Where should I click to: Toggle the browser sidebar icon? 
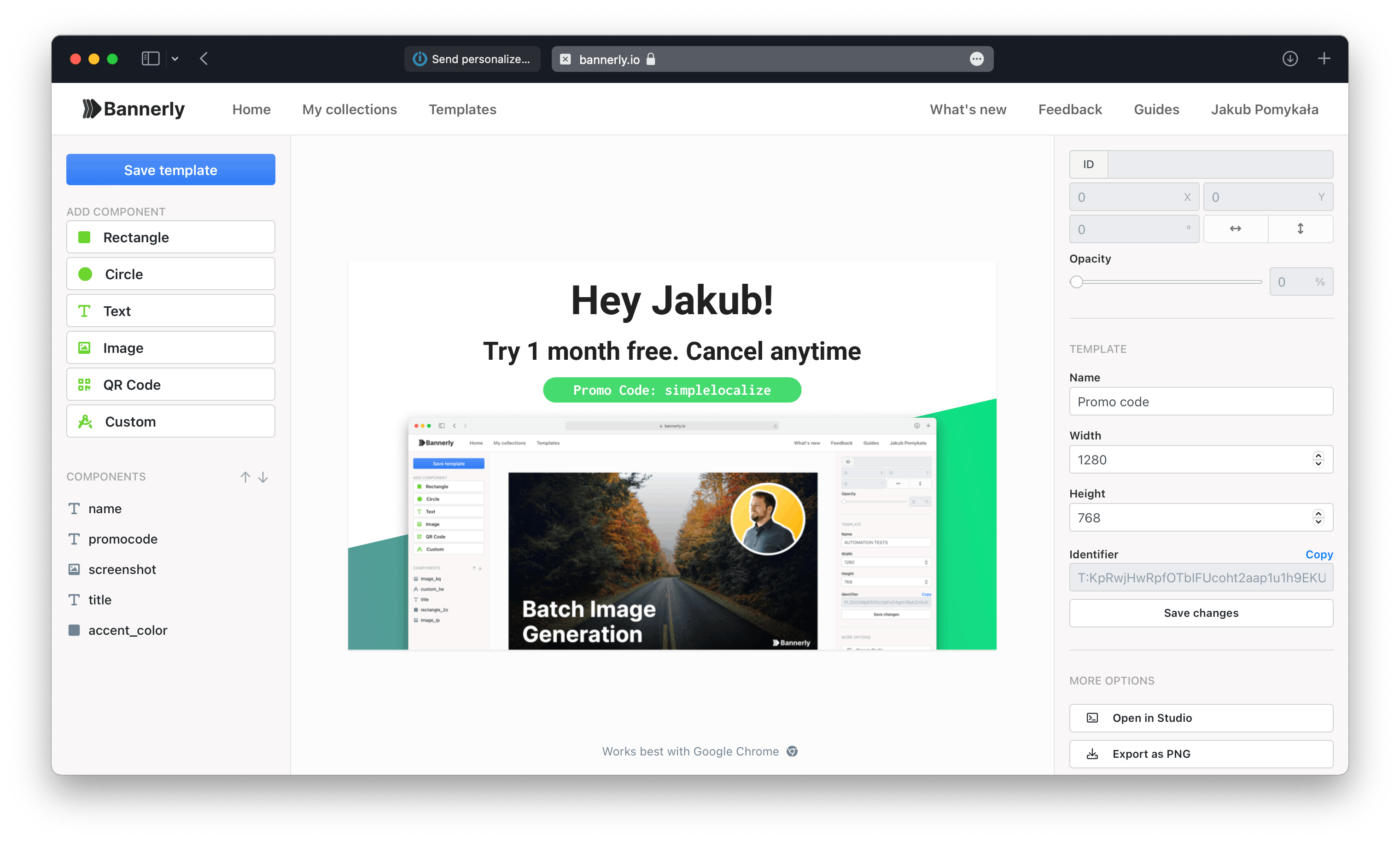pyautogui.click(x=151, y=59)
